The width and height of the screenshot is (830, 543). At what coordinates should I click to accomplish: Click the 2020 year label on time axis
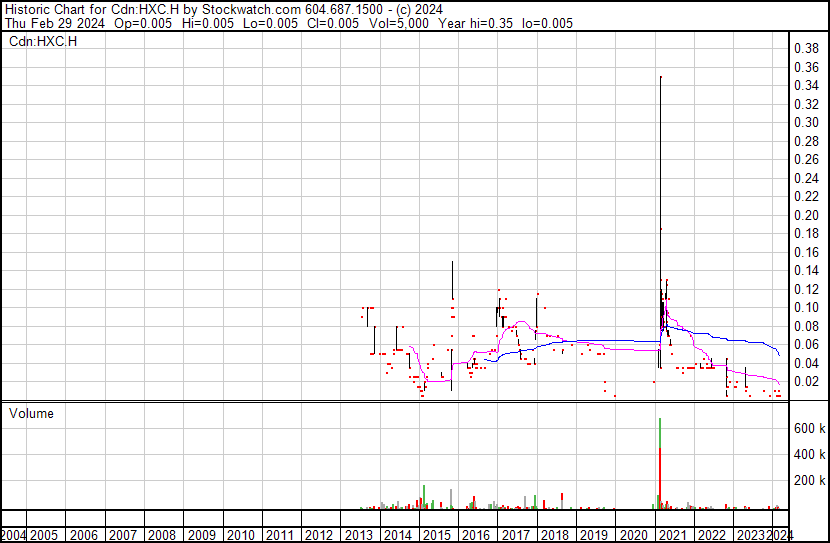tap(634, 535)
